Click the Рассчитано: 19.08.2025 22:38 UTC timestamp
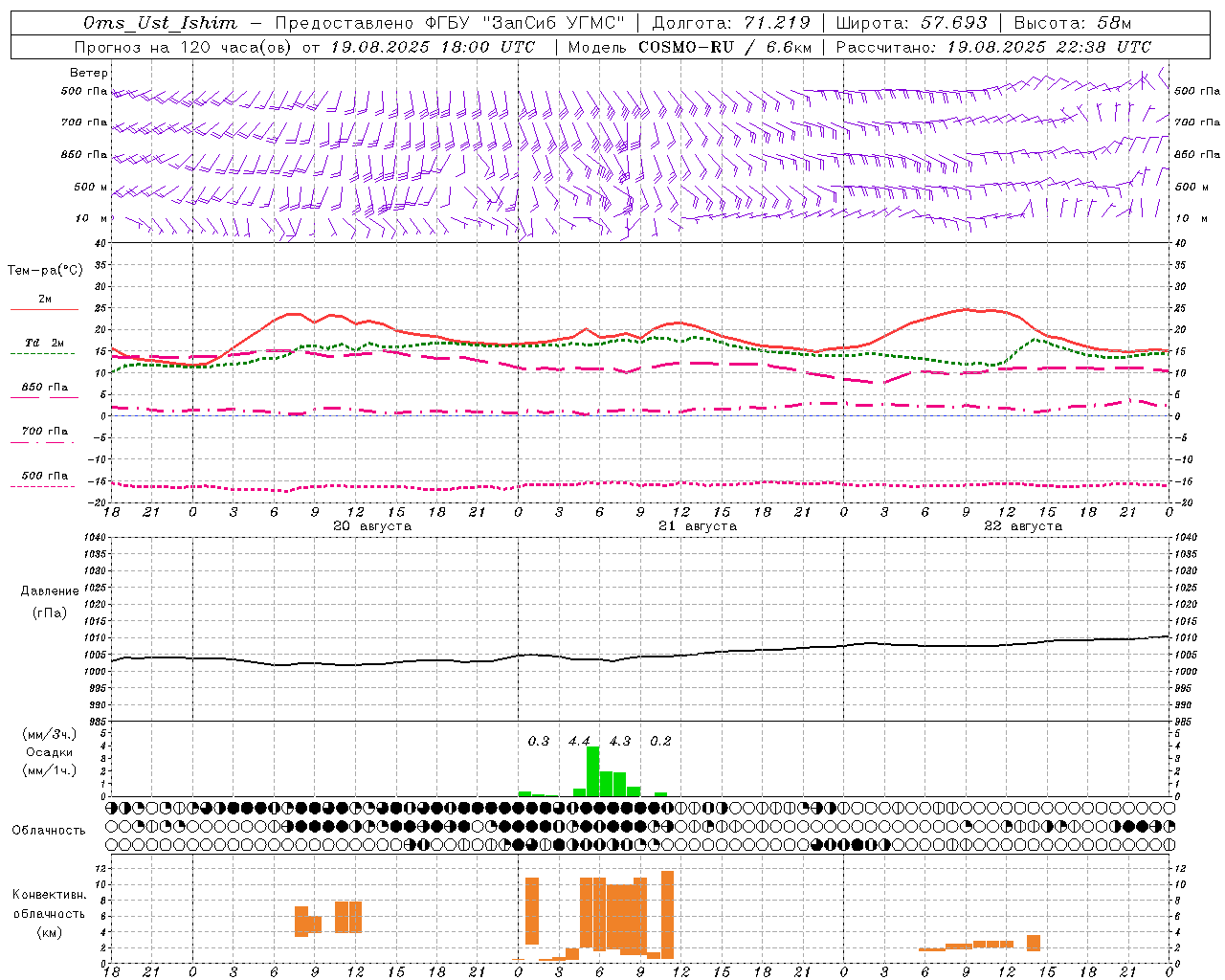The height and width of the screenshot is (980, 1225). [994, 47]
